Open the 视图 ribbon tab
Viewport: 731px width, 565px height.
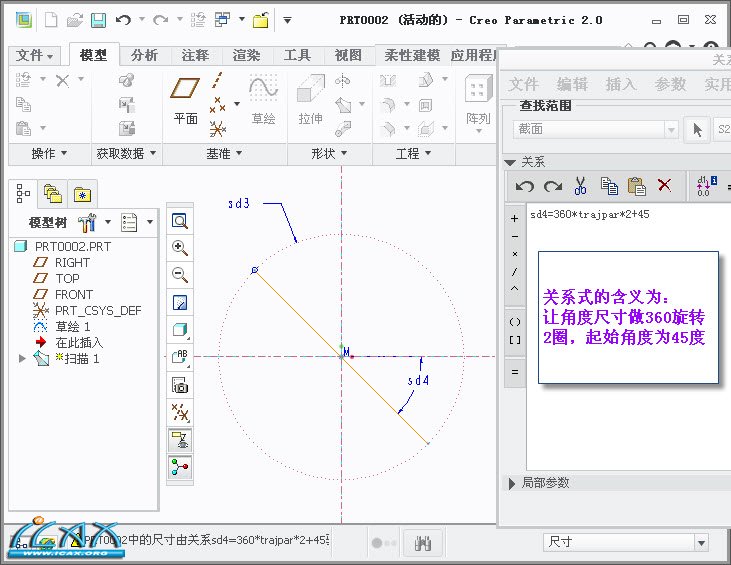tap(348, 55)
